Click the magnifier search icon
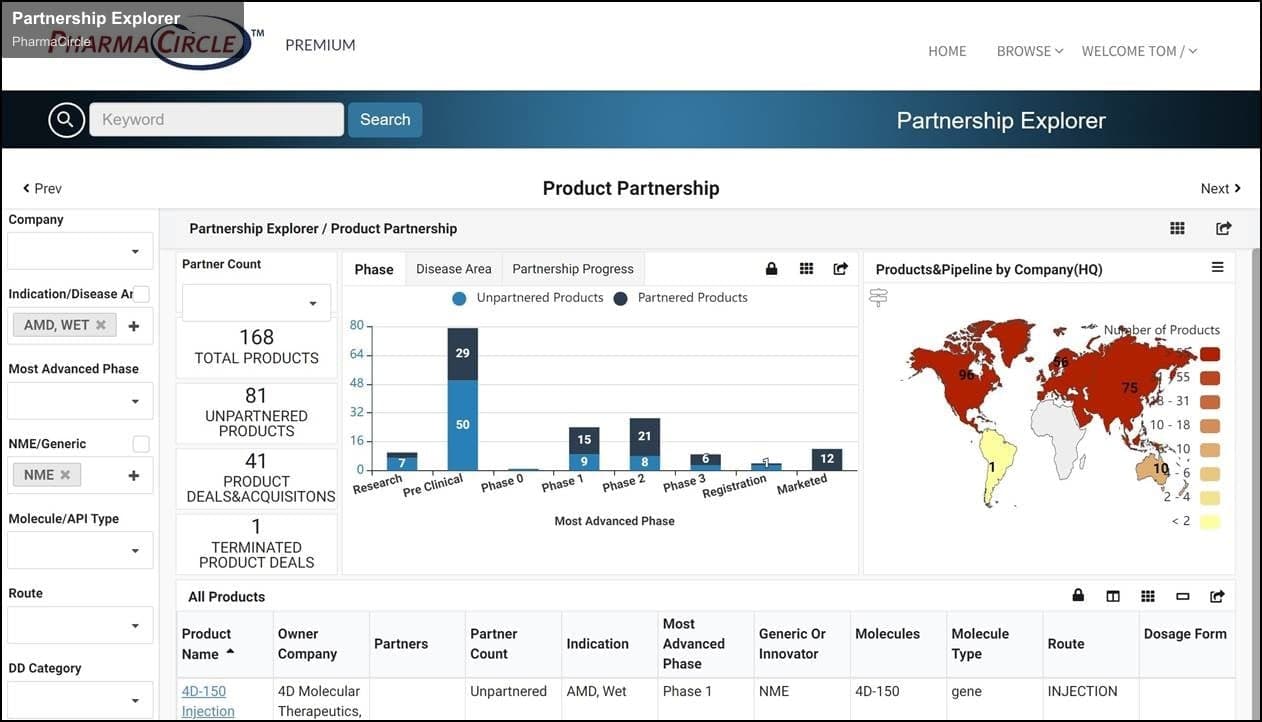The height and width of the screenshot is (722, 1262). pos(65,120)
